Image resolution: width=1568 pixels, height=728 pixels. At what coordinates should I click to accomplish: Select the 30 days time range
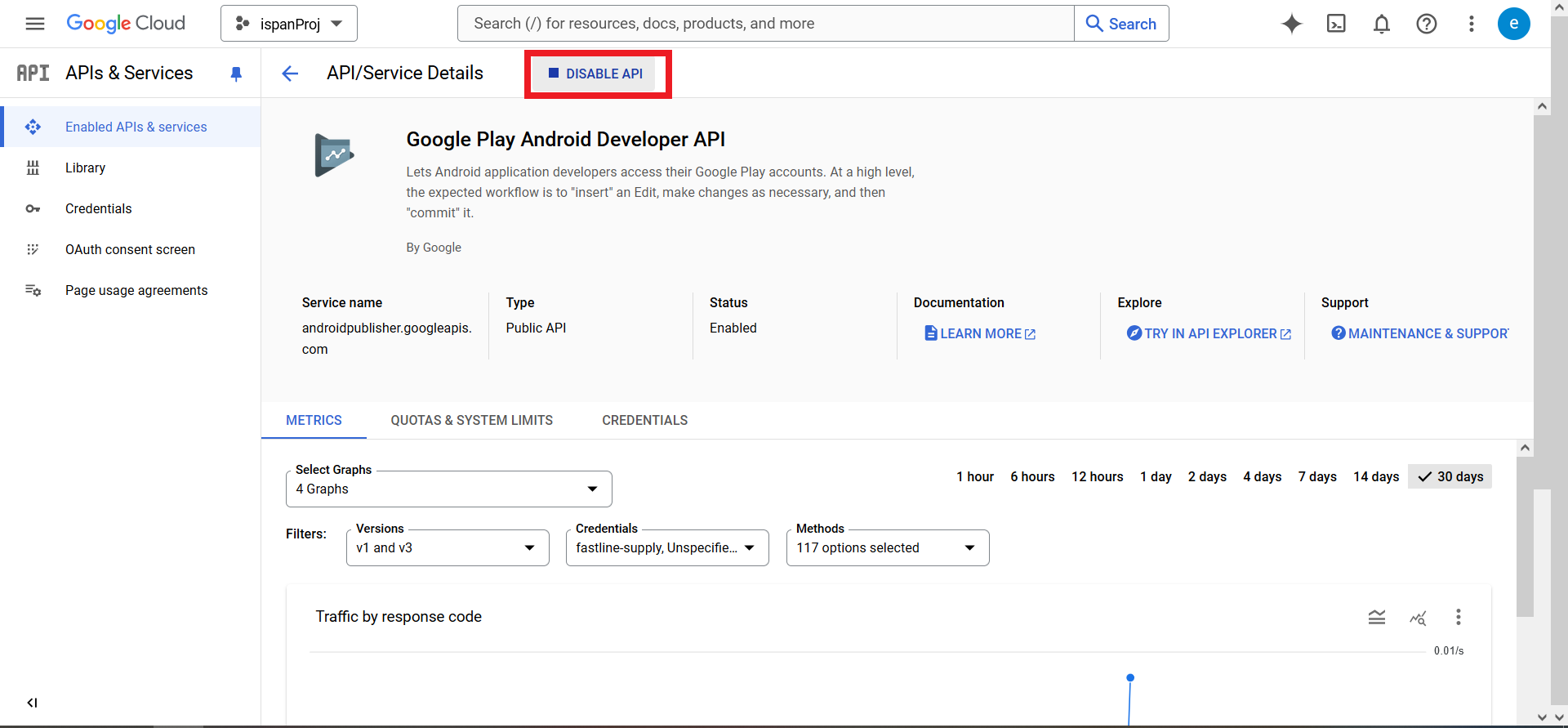click(x=1450, y=476)
